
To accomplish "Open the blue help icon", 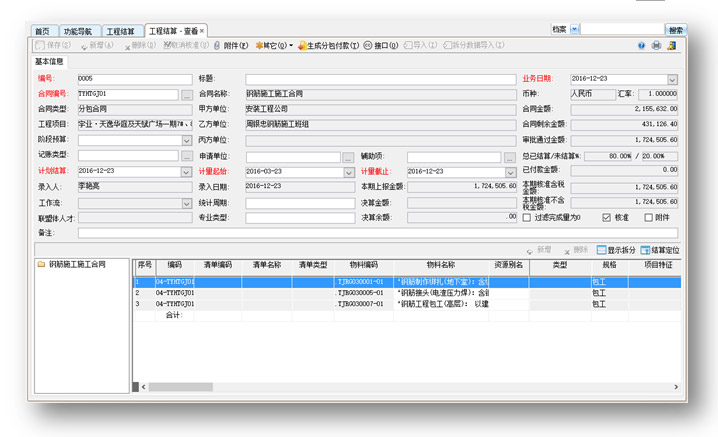I will coord(642,45).
